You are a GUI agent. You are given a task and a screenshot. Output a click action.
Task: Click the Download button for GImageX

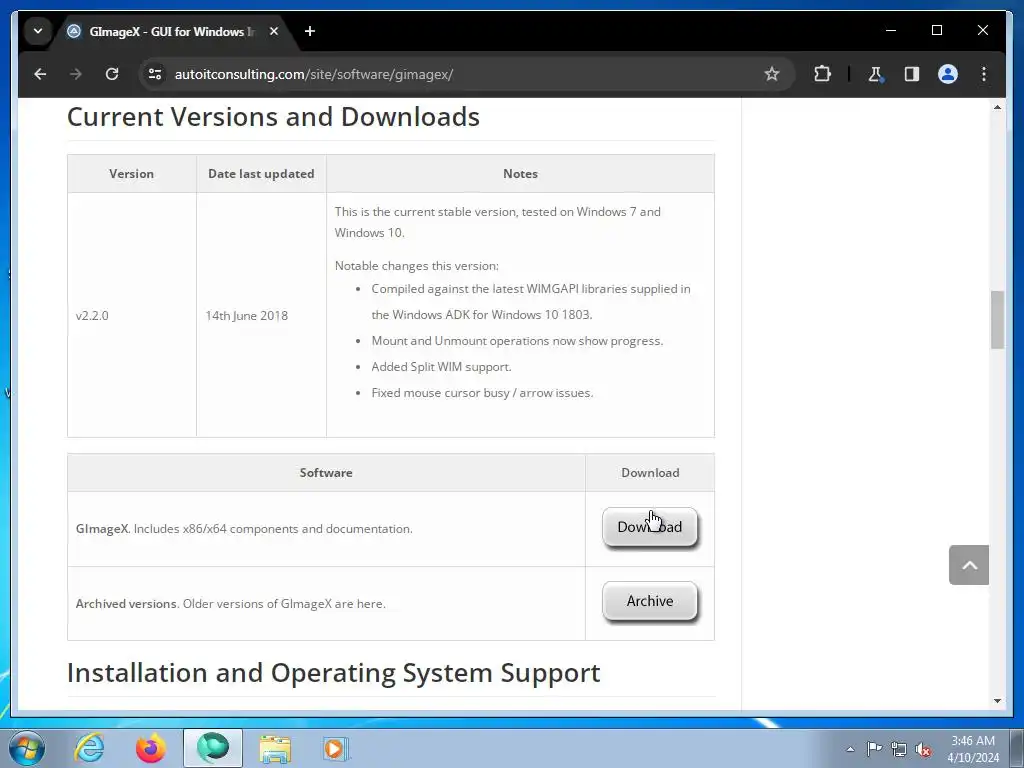click(x=650, y=527)
